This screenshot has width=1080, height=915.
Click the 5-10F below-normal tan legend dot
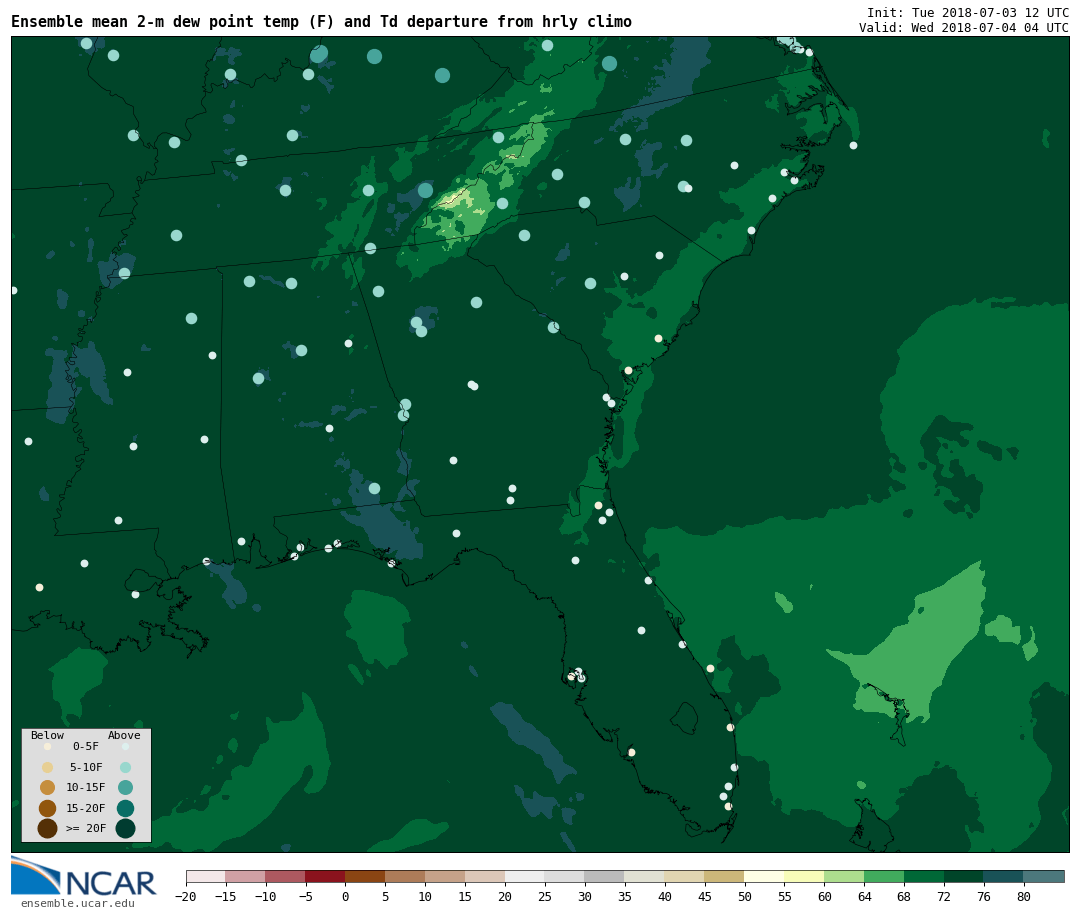(x=47, y=768)
